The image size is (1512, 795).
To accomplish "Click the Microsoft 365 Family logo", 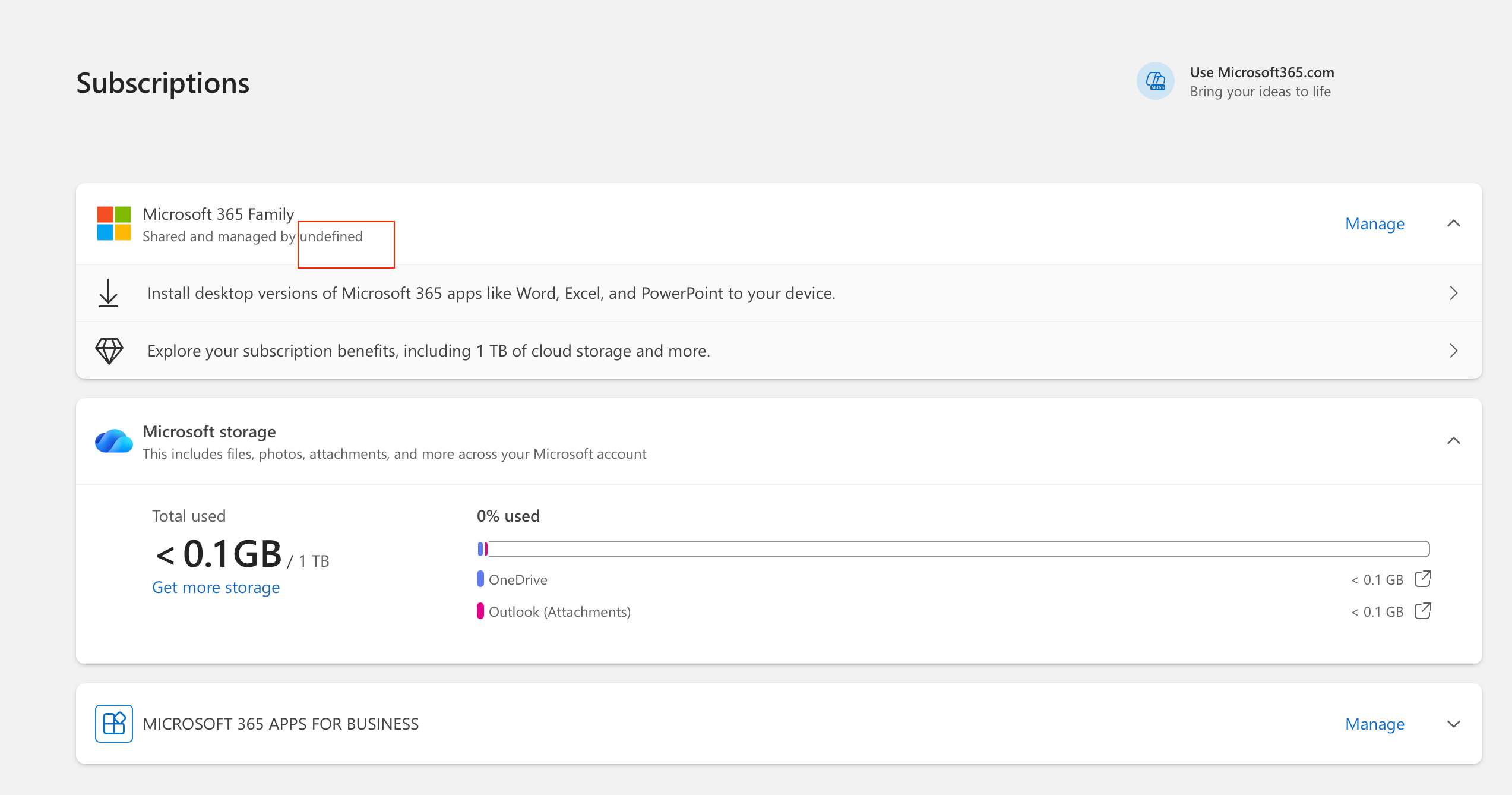I will (x=114, y=223).
